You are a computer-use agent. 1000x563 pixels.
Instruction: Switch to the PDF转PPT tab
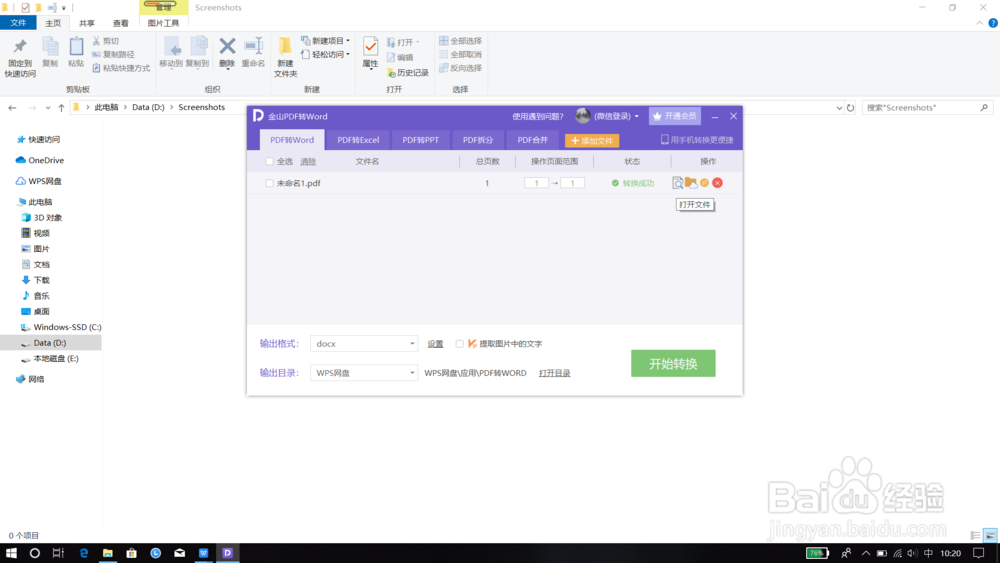tap(420, 140)
